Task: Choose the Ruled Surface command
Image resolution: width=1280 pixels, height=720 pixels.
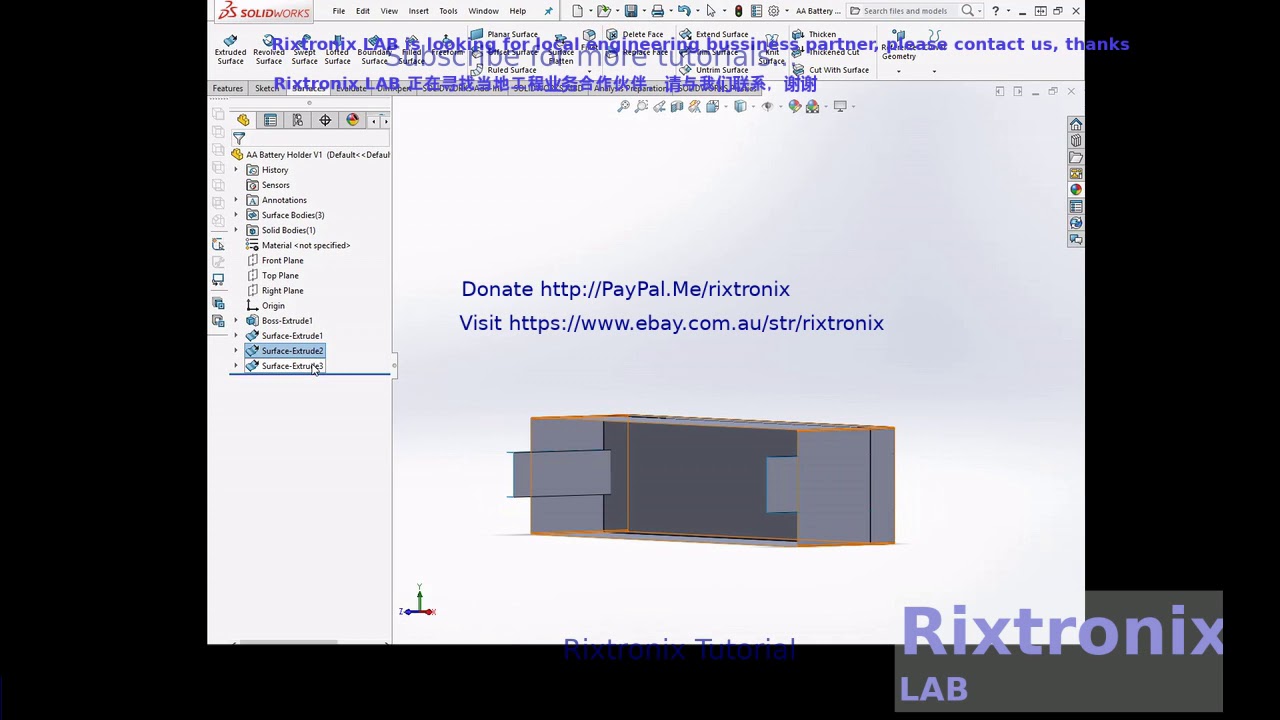Action: [x=505, y=70]
